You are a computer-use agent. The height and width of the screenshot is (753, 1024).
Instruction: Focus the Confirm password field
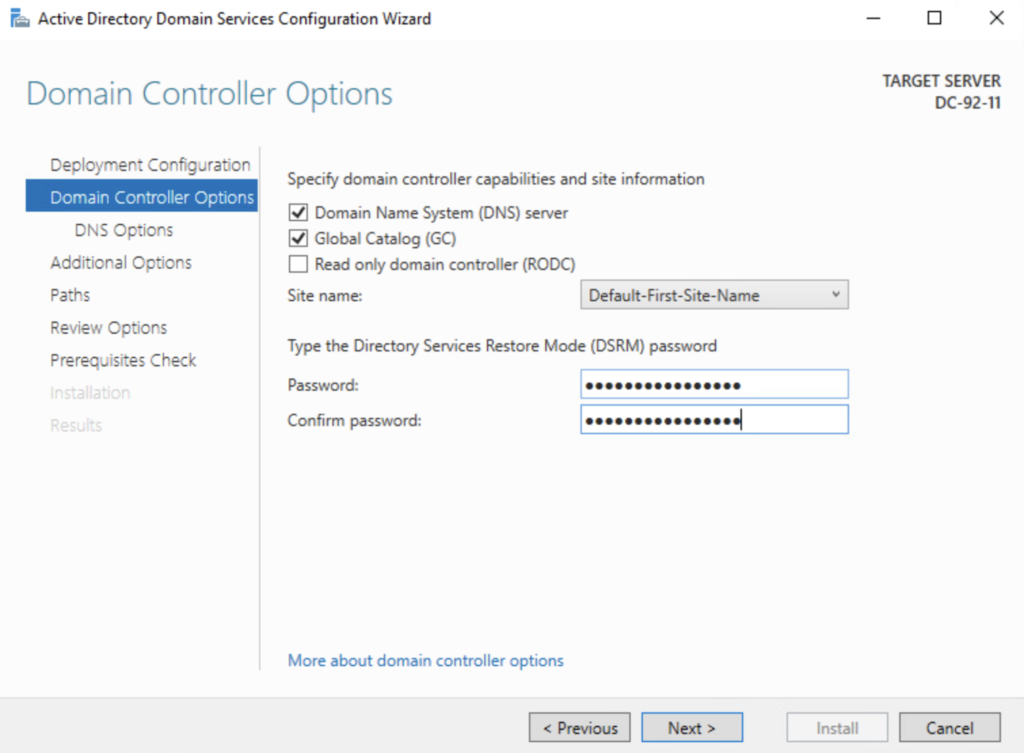click(714, 420)
